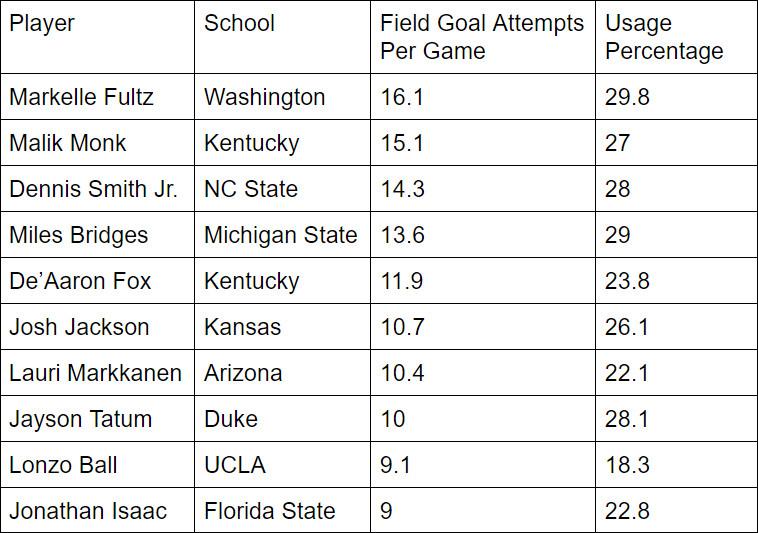Select the Kansas school cell
The width and height of the screenshot is (758, 533).
(242, 327)
